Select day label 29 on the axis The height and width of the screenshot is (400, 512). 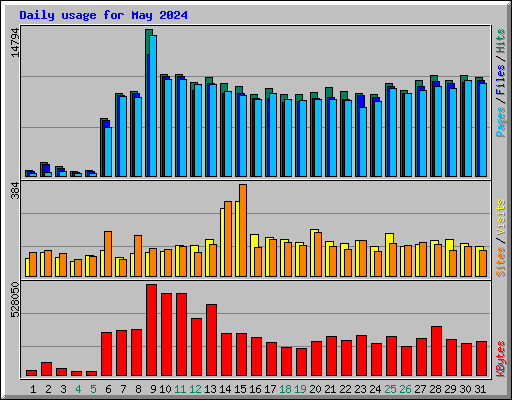[x=450, y=389]
